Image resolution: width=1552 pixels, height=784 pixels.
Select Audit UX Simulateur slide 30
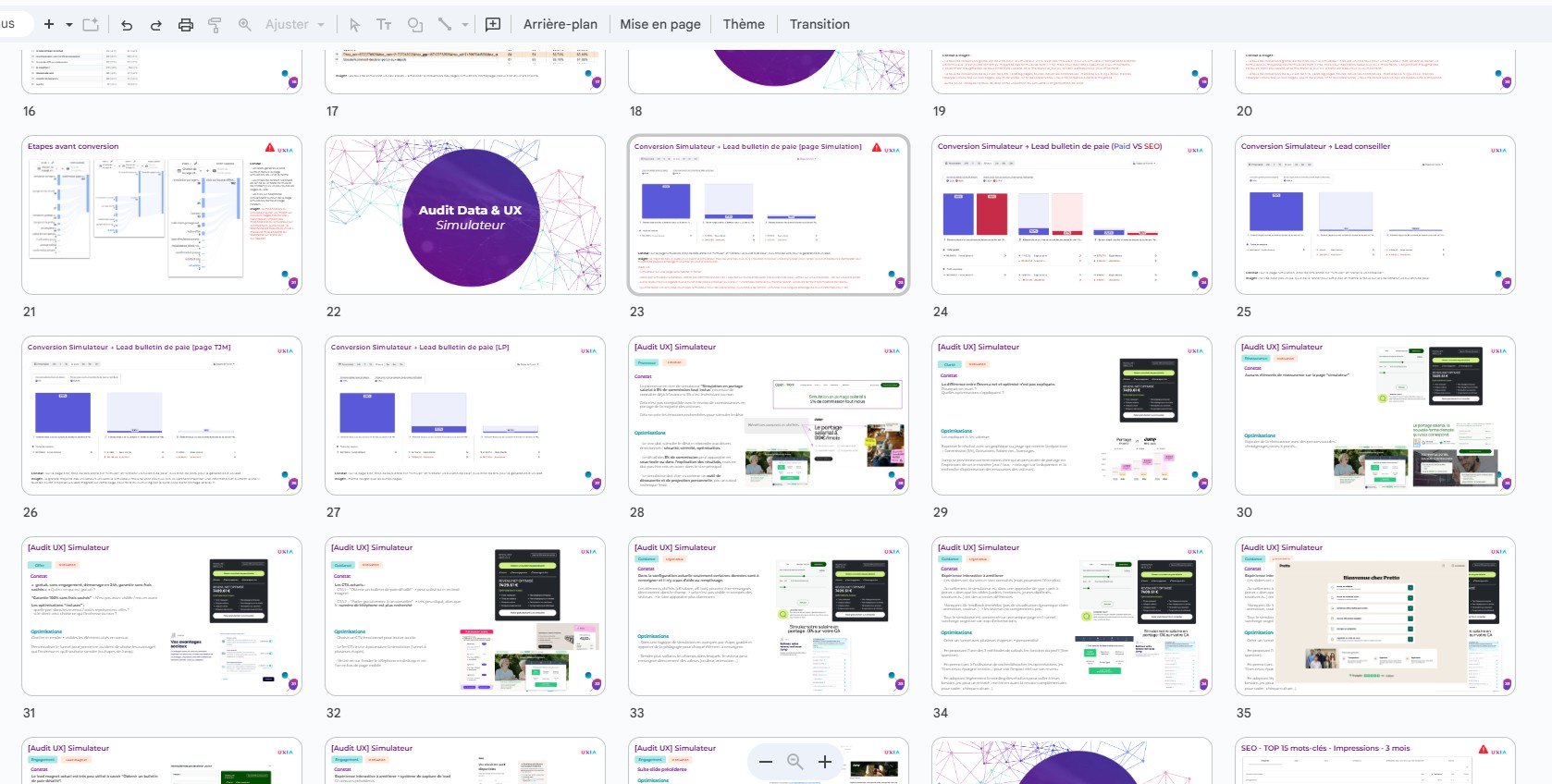click(1375, 416)
